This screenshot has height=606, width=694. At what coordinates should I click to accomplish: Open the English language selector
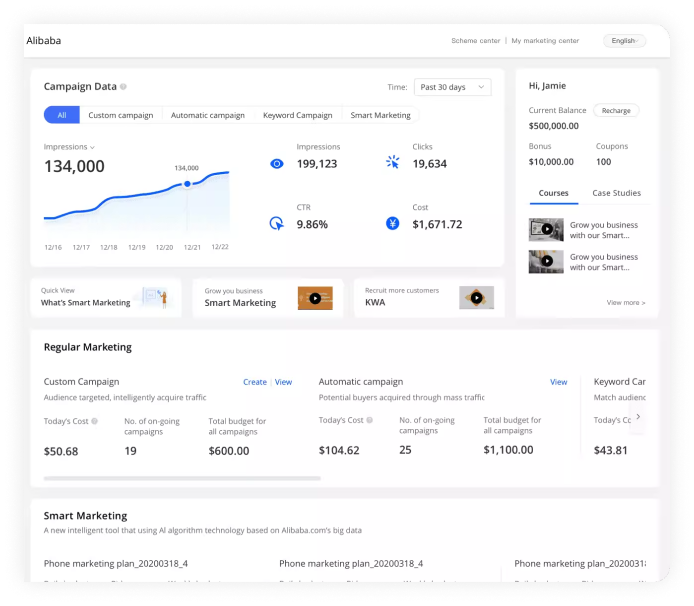[624, 41]
